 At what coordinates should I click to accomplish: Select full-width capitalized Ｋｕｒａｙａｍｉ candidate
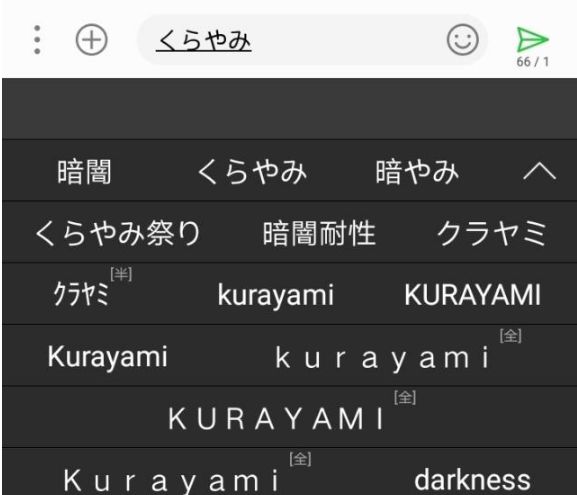(171, 481)
